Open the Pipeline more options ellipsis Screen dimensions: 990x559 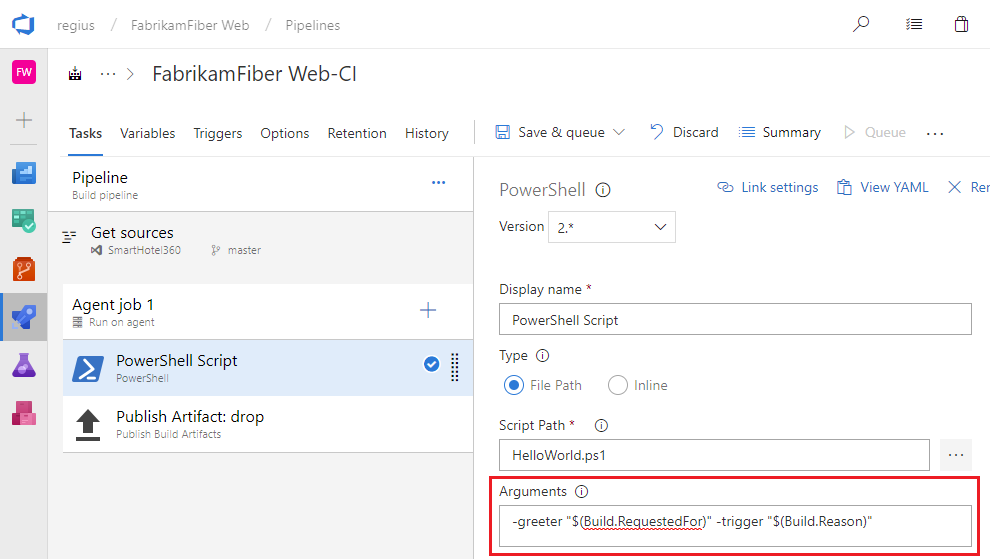438,182
